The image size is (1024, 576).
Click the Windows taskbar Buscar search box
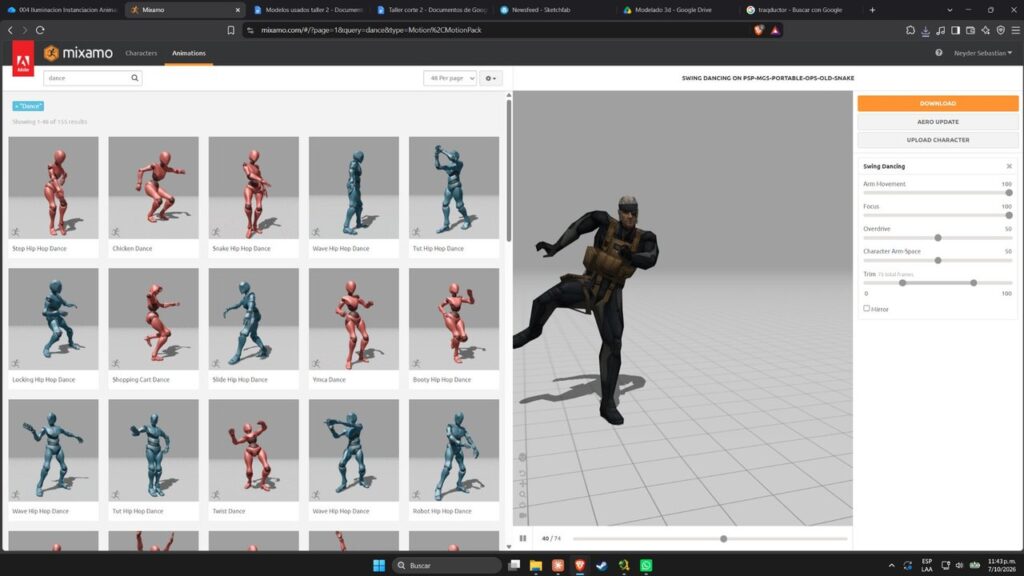[447, 566]
